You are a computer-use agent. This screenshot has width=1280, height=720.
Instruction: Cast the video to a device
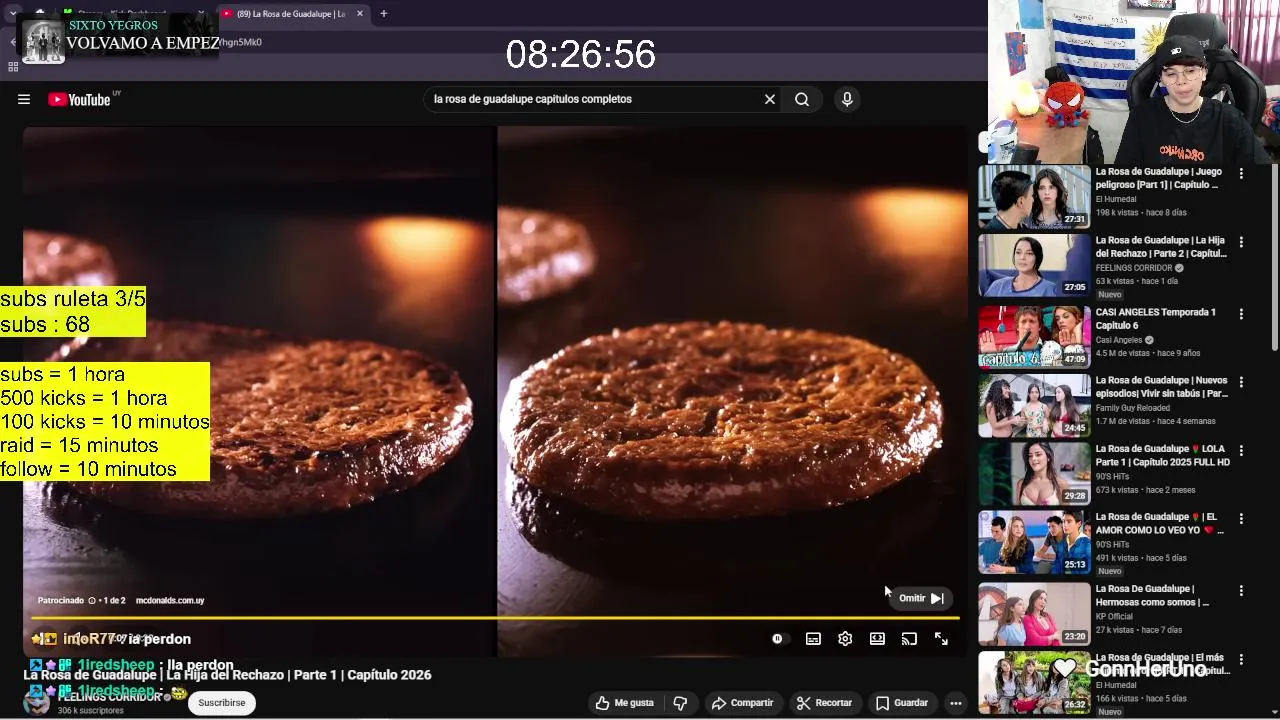(909, 639)
